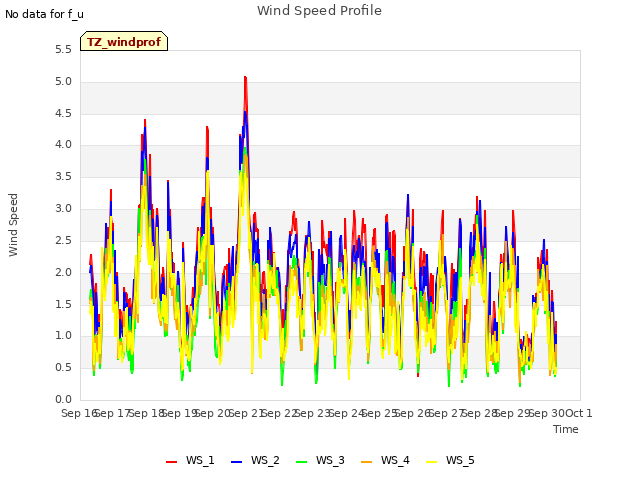Click the 4.0 y-axis tick label

tap(63, 145)
